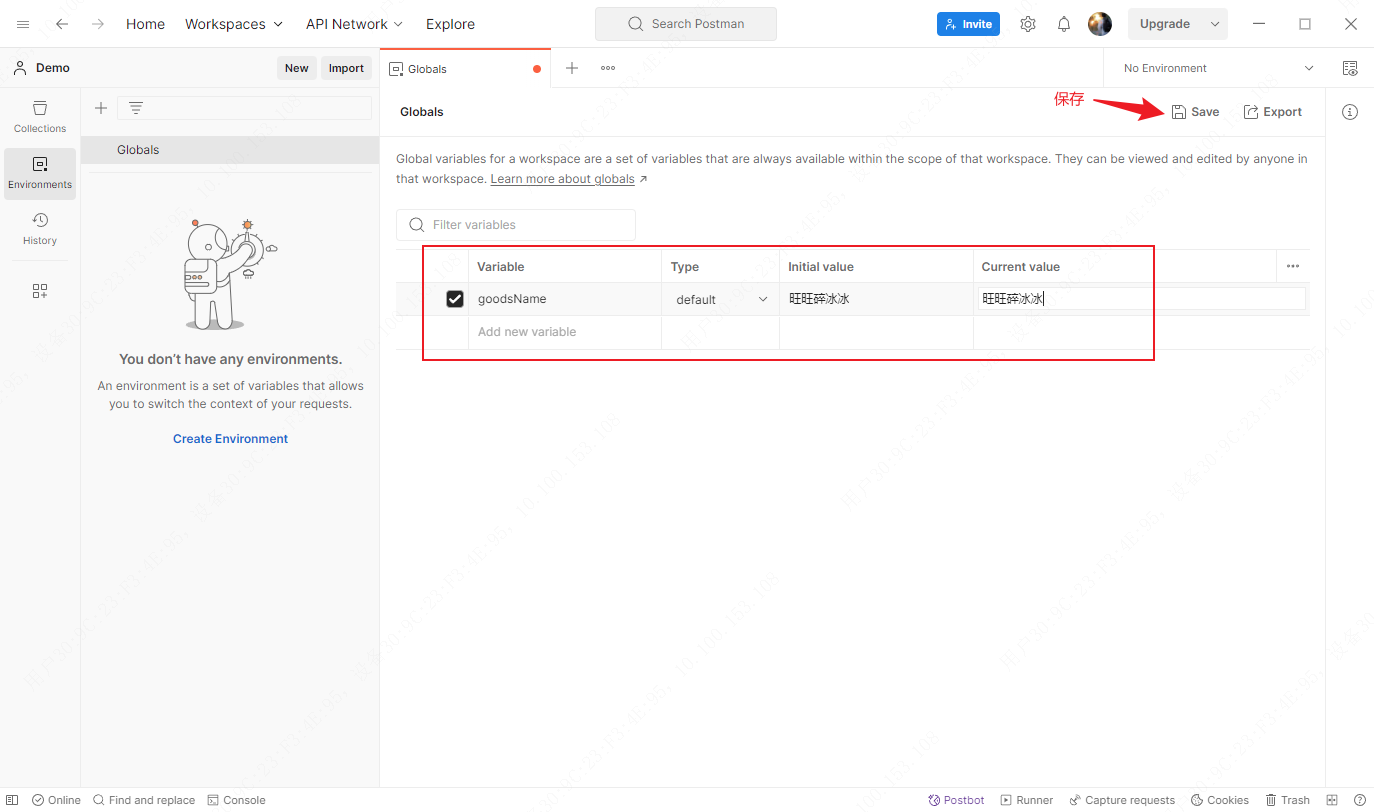The width and height of the screenshot is (1374, 812).
Task: Open the Upgrade arrow dropdown
Action: [1216, 24]
